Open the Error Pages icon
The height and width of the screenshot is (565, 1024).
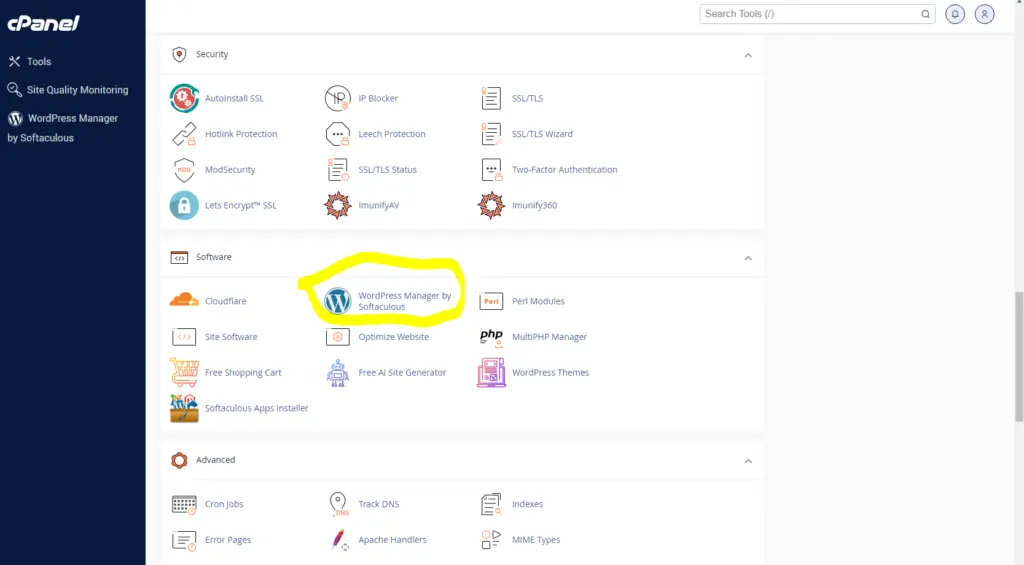click(184, 540)
